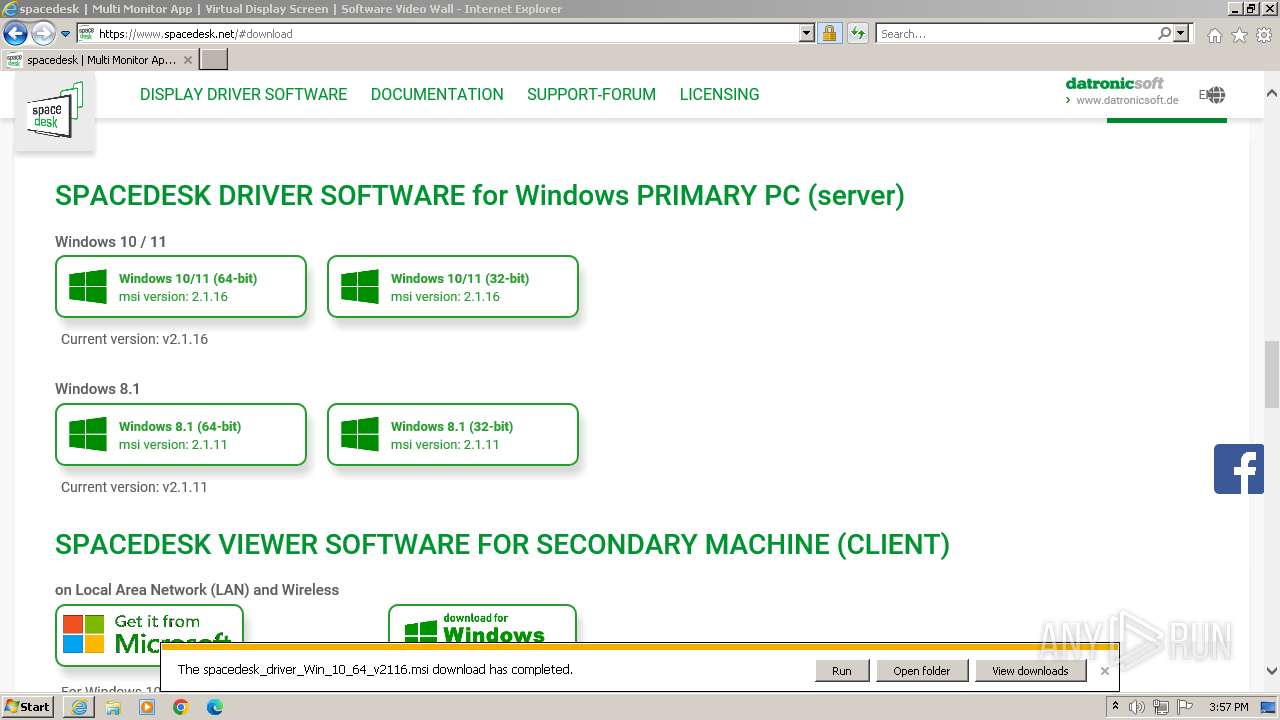Click the scrollbar up arrow
This screenshot has width=1280, height=720.
tap(1272, 93)
